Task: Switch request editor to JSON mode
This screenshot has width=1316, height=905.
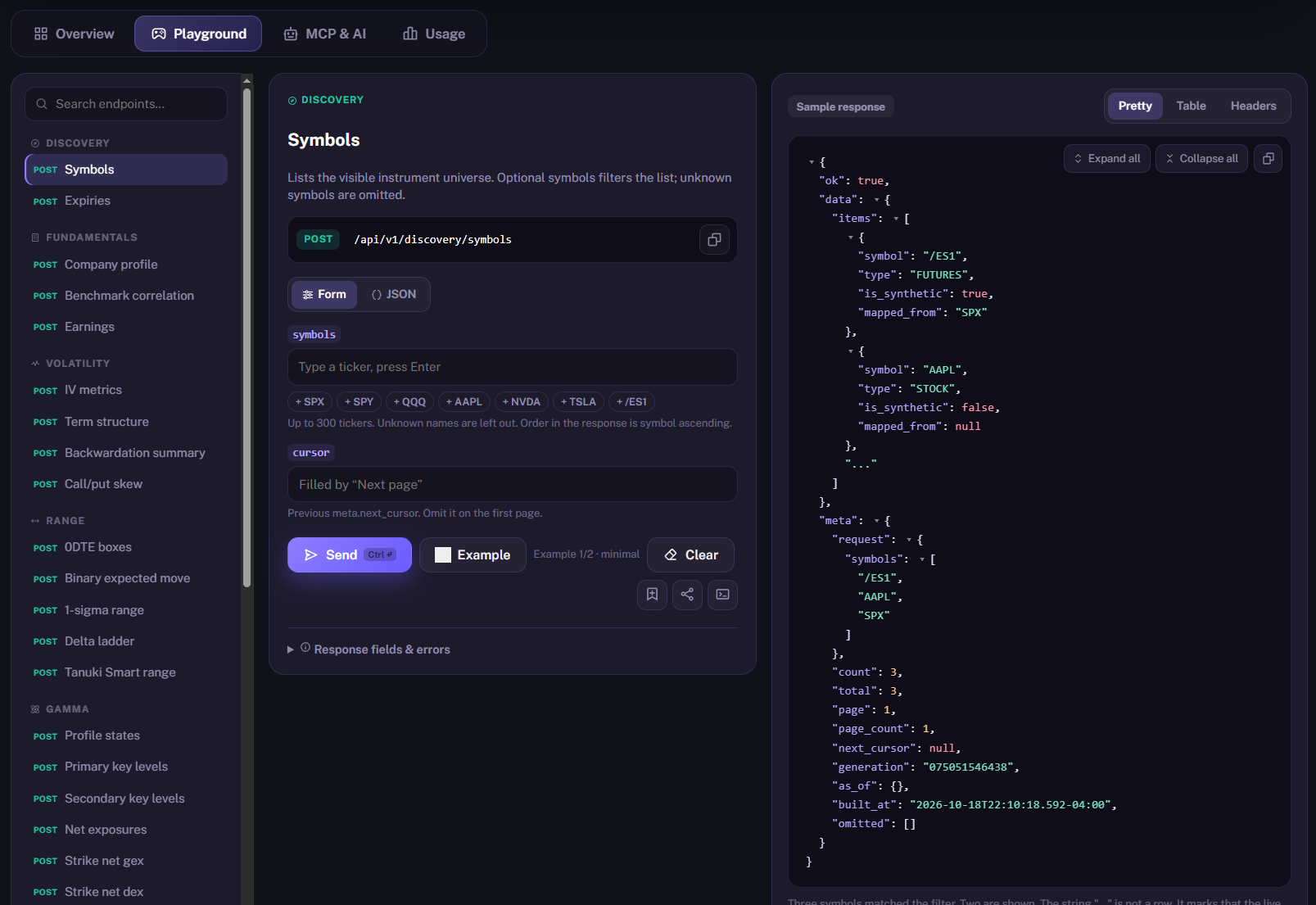Action: click(394, 295)
